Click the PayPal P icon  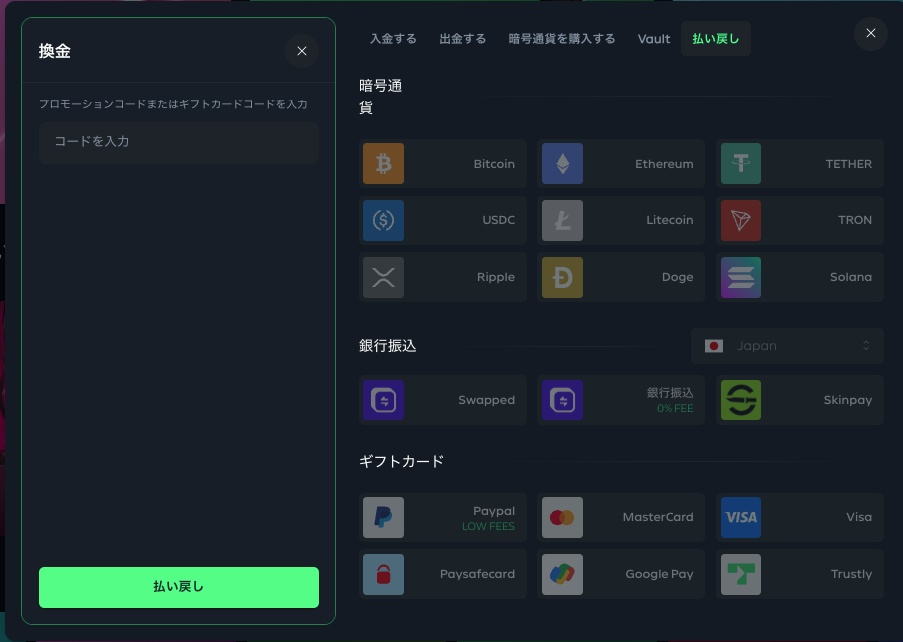[x=384, y=517]
